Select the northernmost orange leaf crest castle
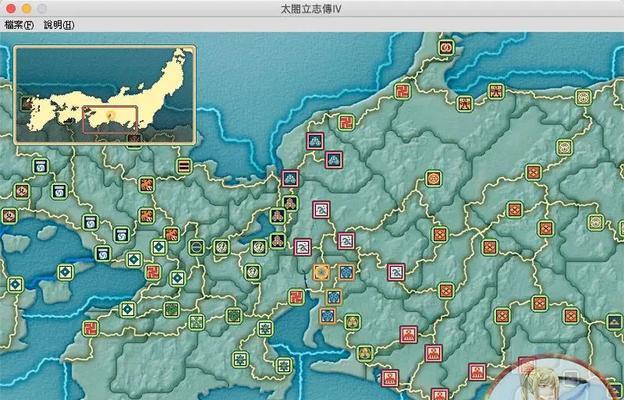The width and height of the screenshot is (624, 400). click(146, 185)
